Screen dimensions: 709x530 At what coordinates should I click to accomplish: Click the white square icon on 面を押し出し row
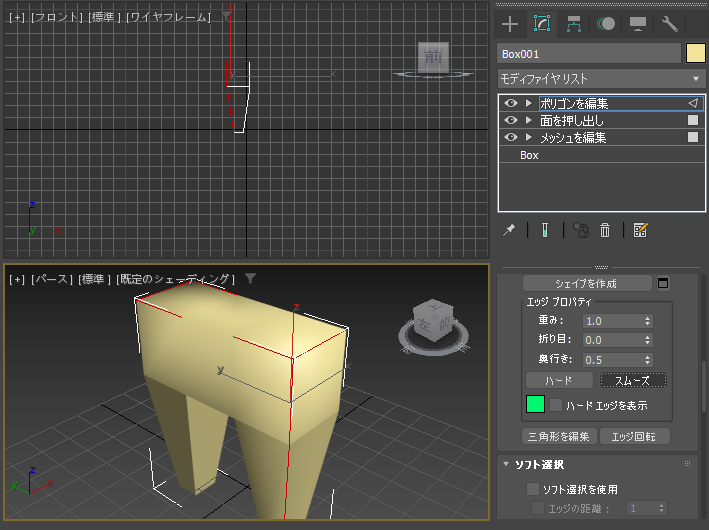(693, 120)
